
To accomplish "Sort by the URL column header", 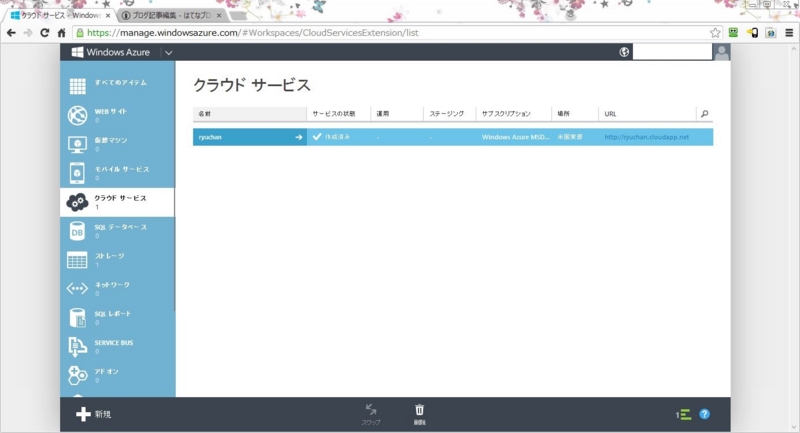I will [x=647, y=114].
